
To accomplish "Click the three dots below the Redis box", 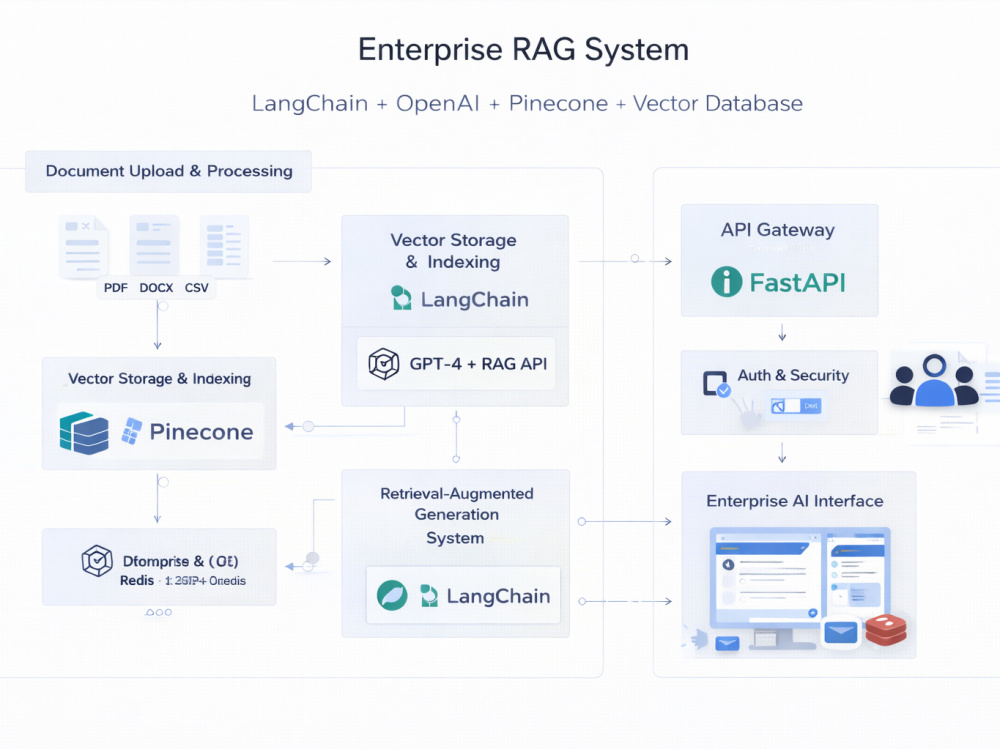I will (x=159, y=612).
